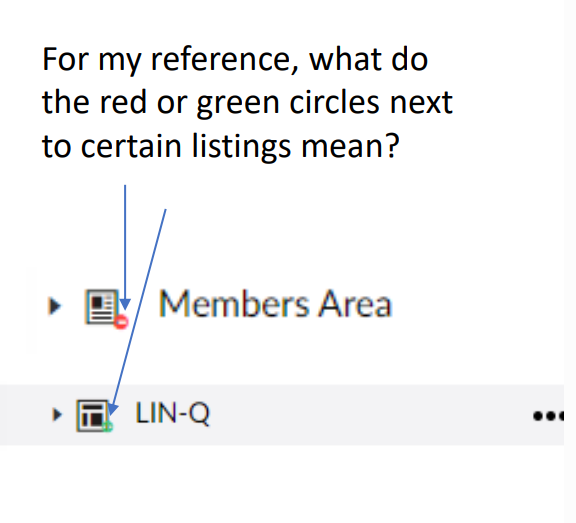Image resolution: width=576 pixels, height=523 pixels.
Task: Expand the Members Area tree arrow
Action: pos(55,306)
